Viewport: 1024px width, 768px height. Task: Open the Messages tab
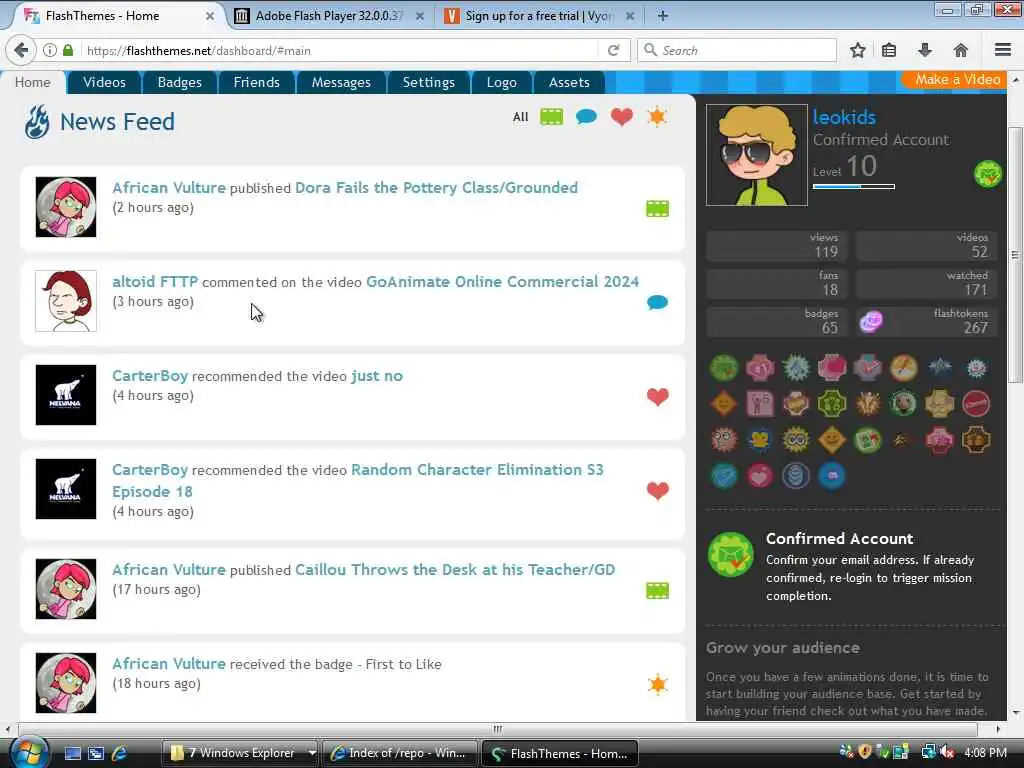click(341, 82)
